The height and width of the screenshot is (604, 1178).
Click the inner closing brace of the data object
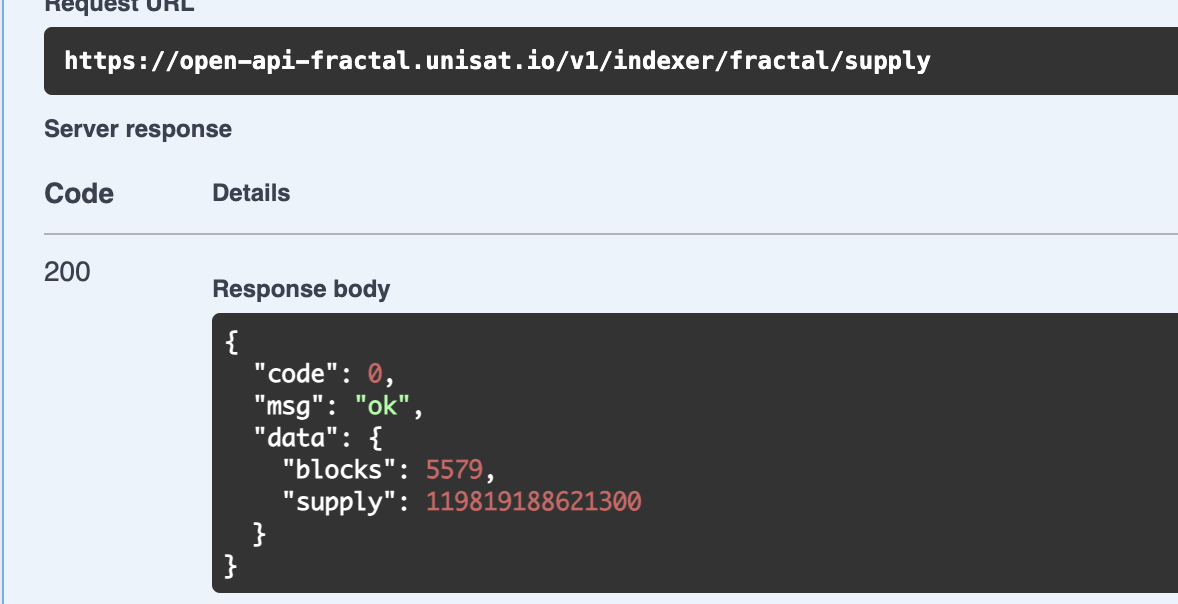[x=260, y=534]
